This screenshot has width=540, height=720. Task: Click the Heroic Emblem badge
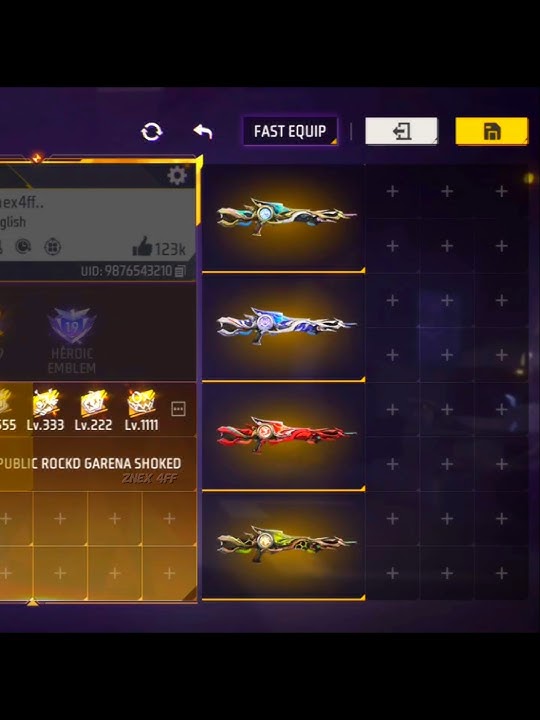point(72,340)
